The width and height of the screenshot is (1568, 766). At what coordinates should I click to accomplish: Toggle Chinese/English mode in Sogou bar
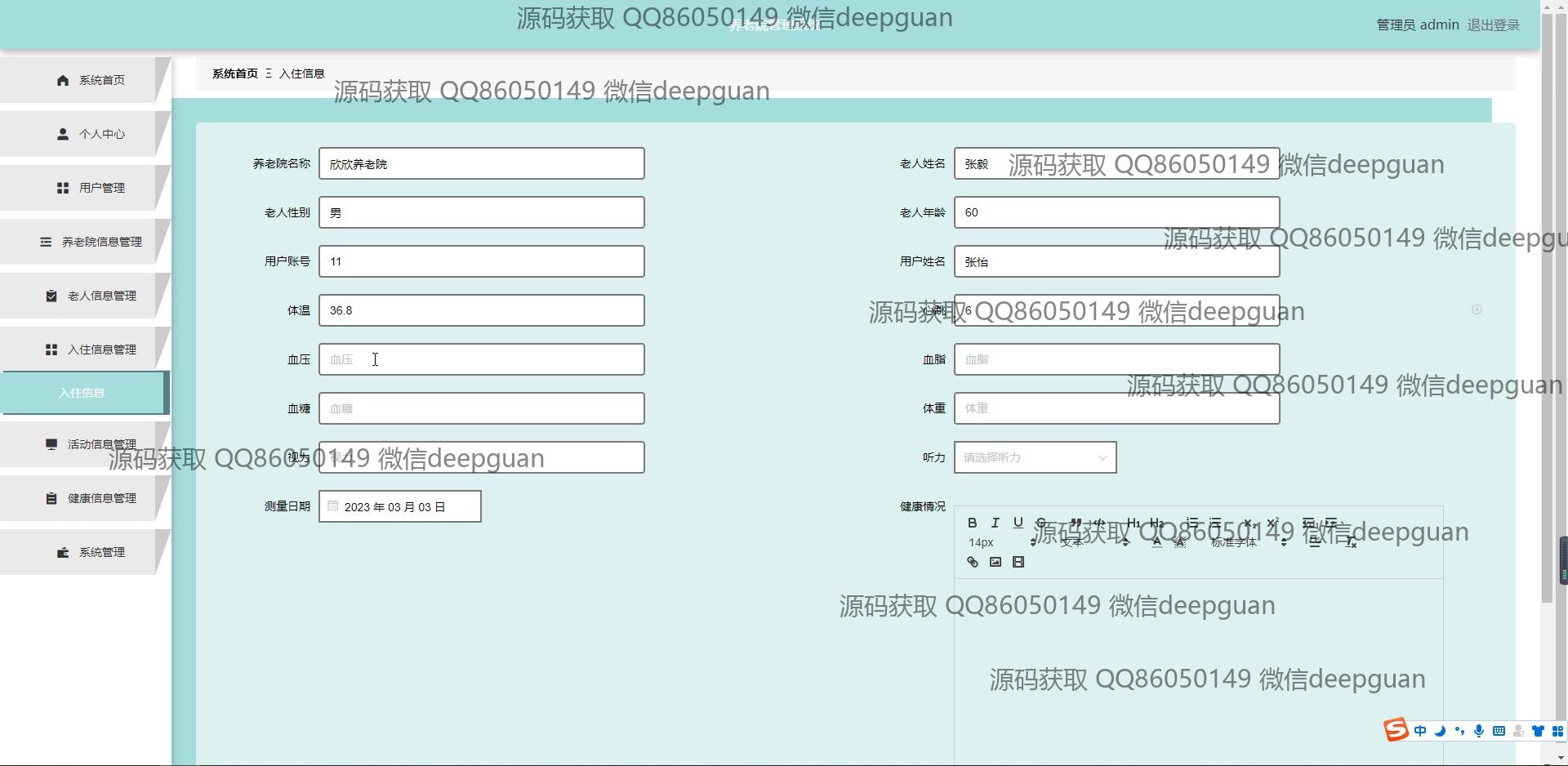[x=1420, y=731]
